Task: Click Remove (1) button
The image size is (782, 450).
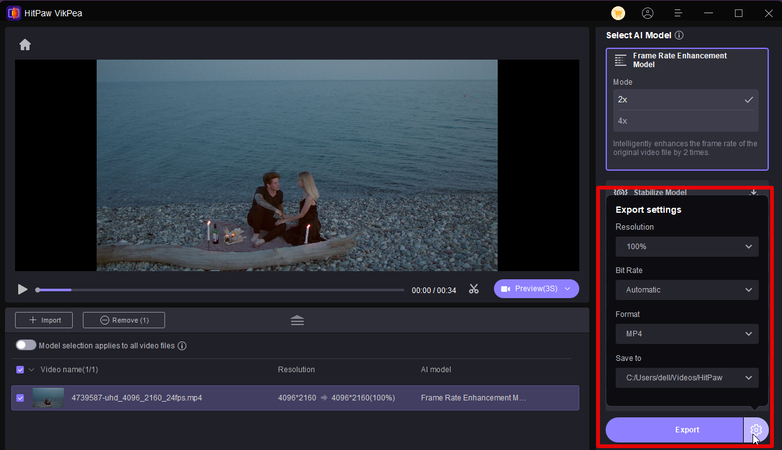Action: click(x=124, y=320)
